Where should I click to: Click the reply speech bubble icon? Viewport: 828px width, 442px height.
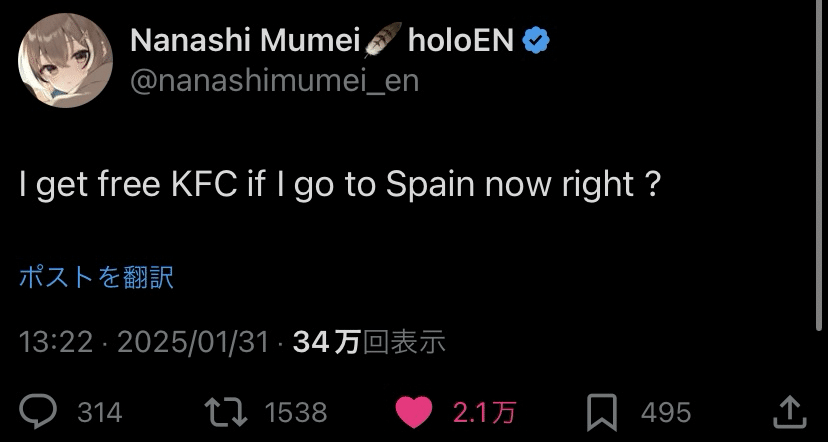click(x=40, y=411)
